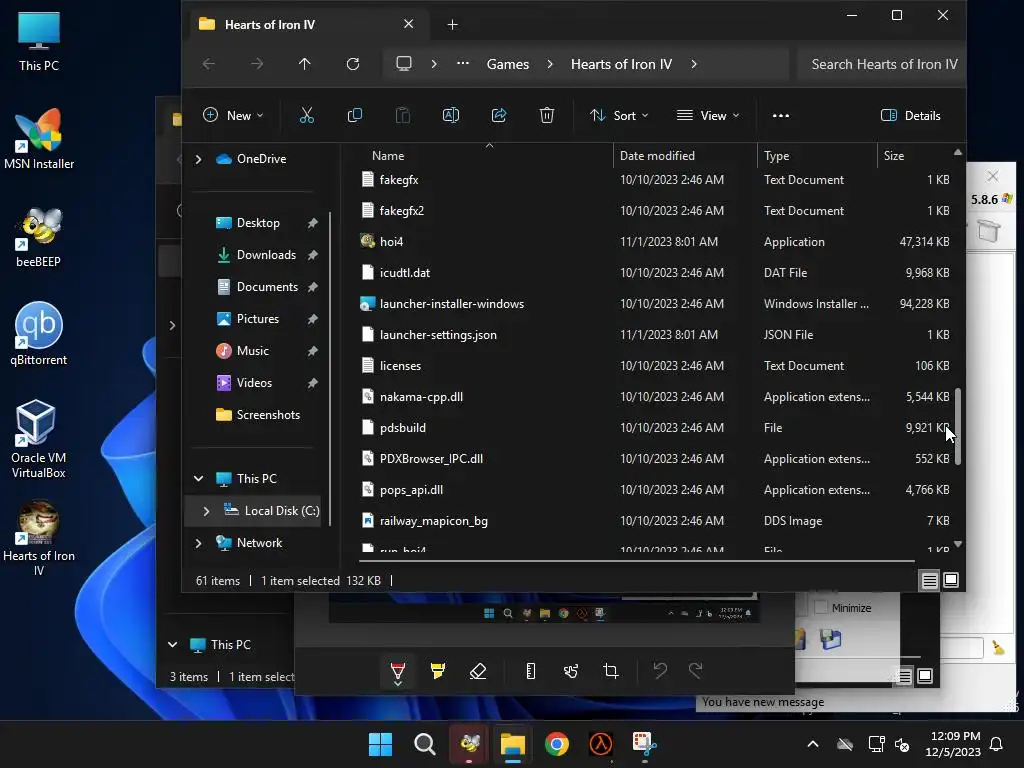Viewport: 1024px width, 768px height.
Task: Add a new Explorer tab
Action: pyautogui.click(x=452, y=24)
